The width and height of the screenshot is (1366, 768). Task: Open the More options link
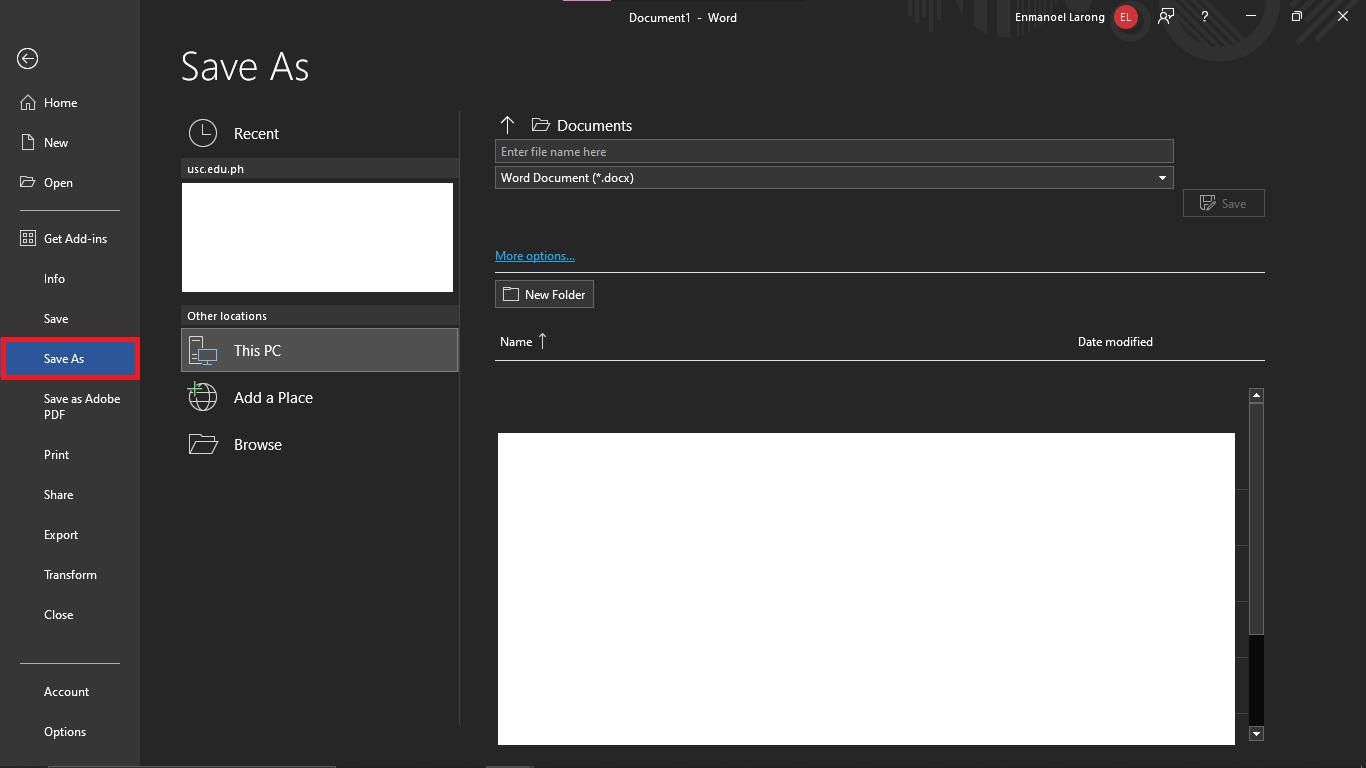[x=535, y=256]
